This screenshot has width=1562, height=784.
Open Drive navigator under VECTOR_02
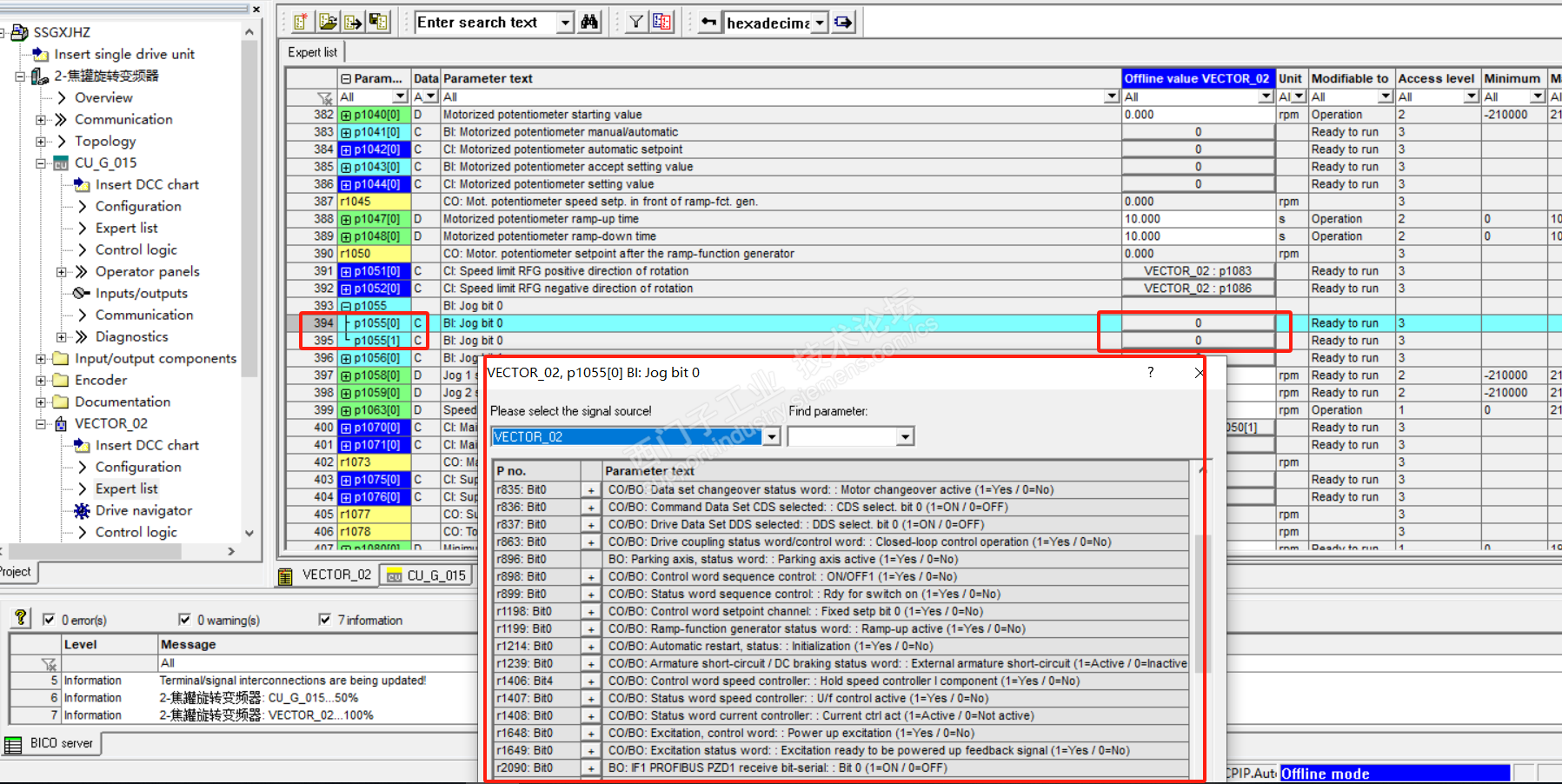[143, 510]
